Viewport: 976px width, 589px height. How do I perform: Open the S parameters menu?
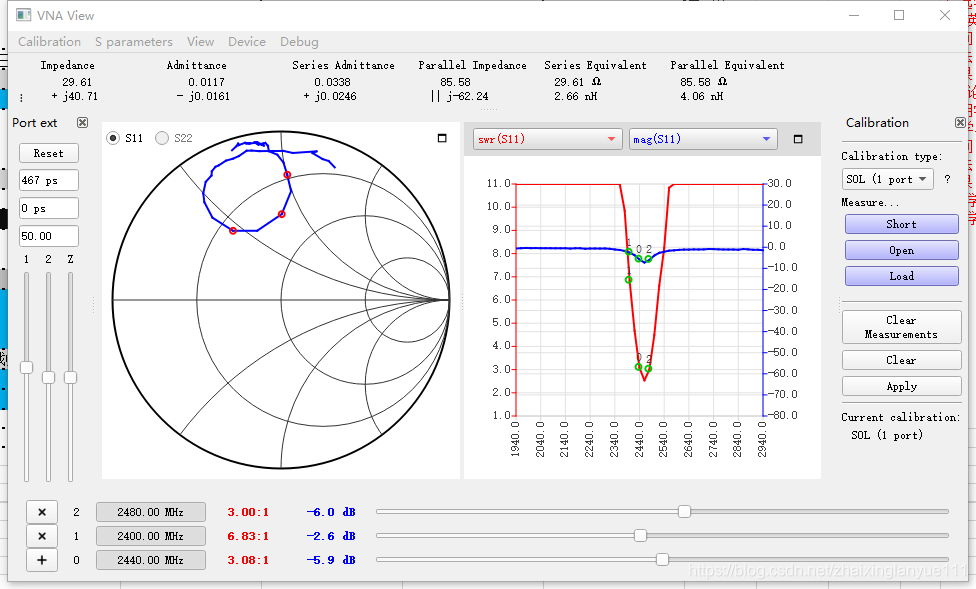[134, 42]
